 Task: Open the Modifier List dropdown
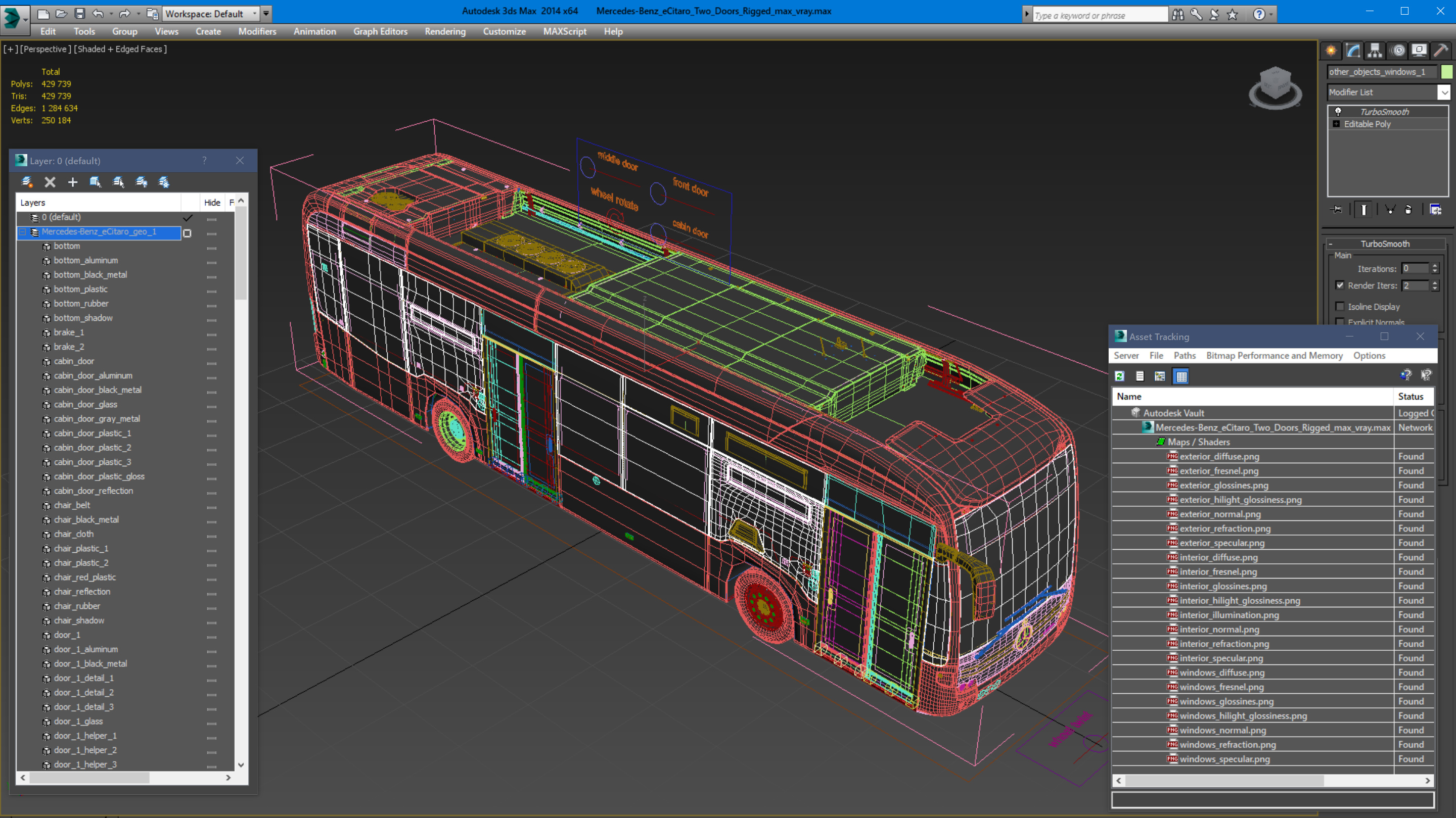click(1445, 92)
